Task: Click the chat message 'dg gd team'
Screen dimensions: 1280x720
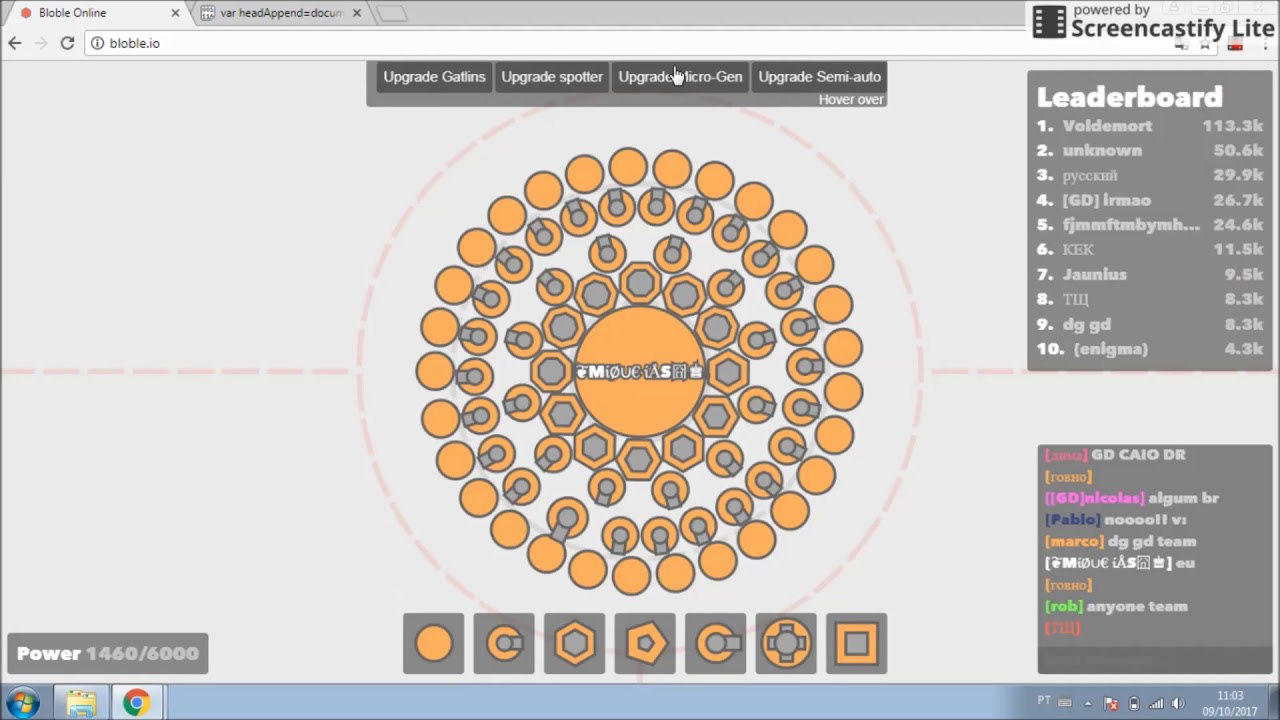Action: point(1152,541)
